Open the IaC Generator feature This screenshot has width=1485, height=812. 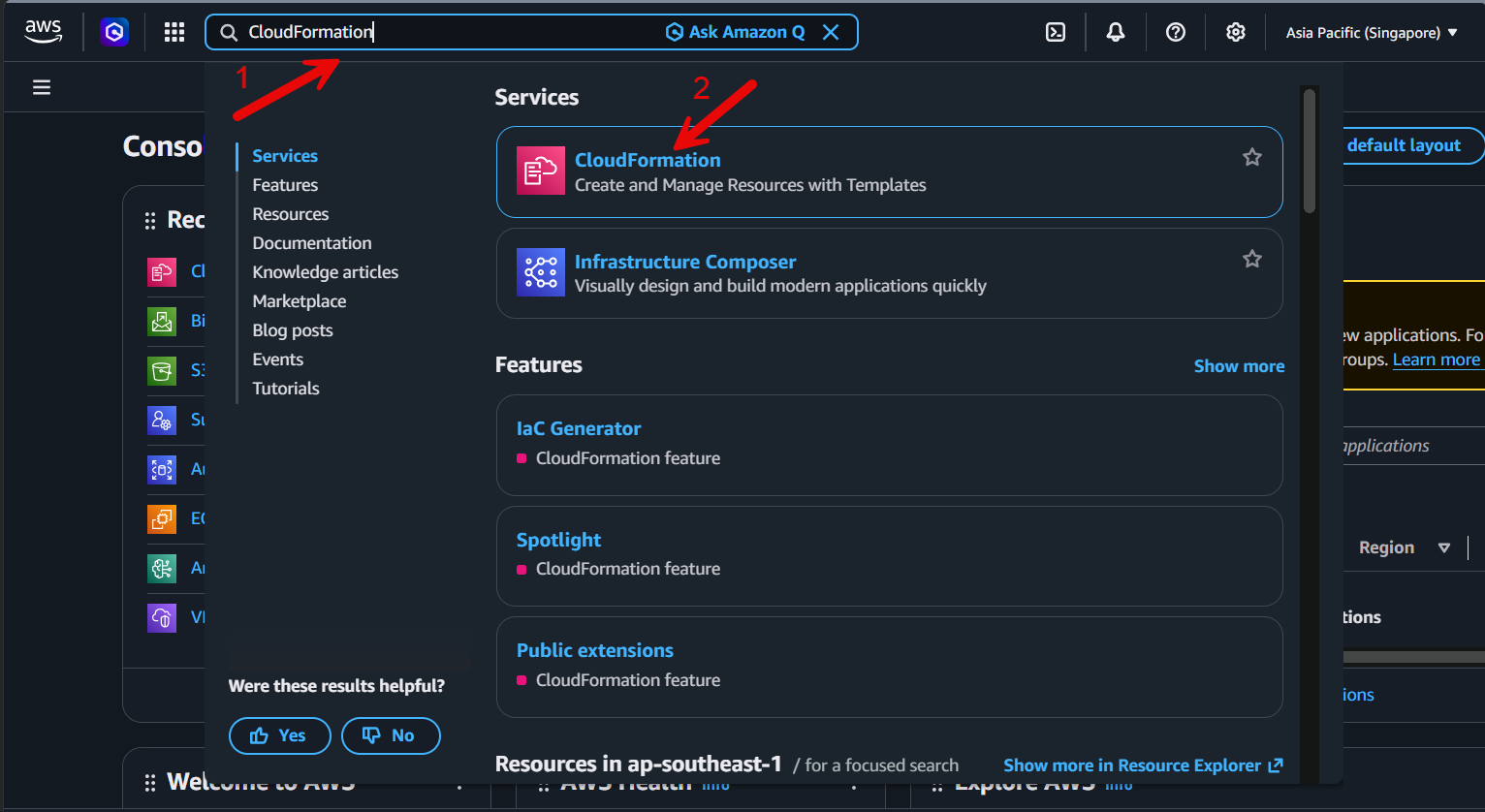coord(579,428)
